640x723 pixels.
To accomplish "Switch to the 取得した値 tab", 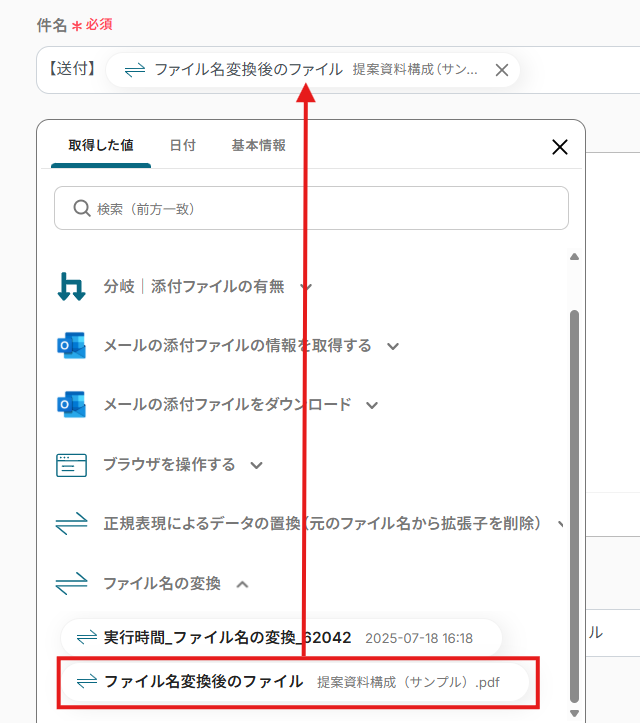I will pyautogui.click(x=101, y=145).
